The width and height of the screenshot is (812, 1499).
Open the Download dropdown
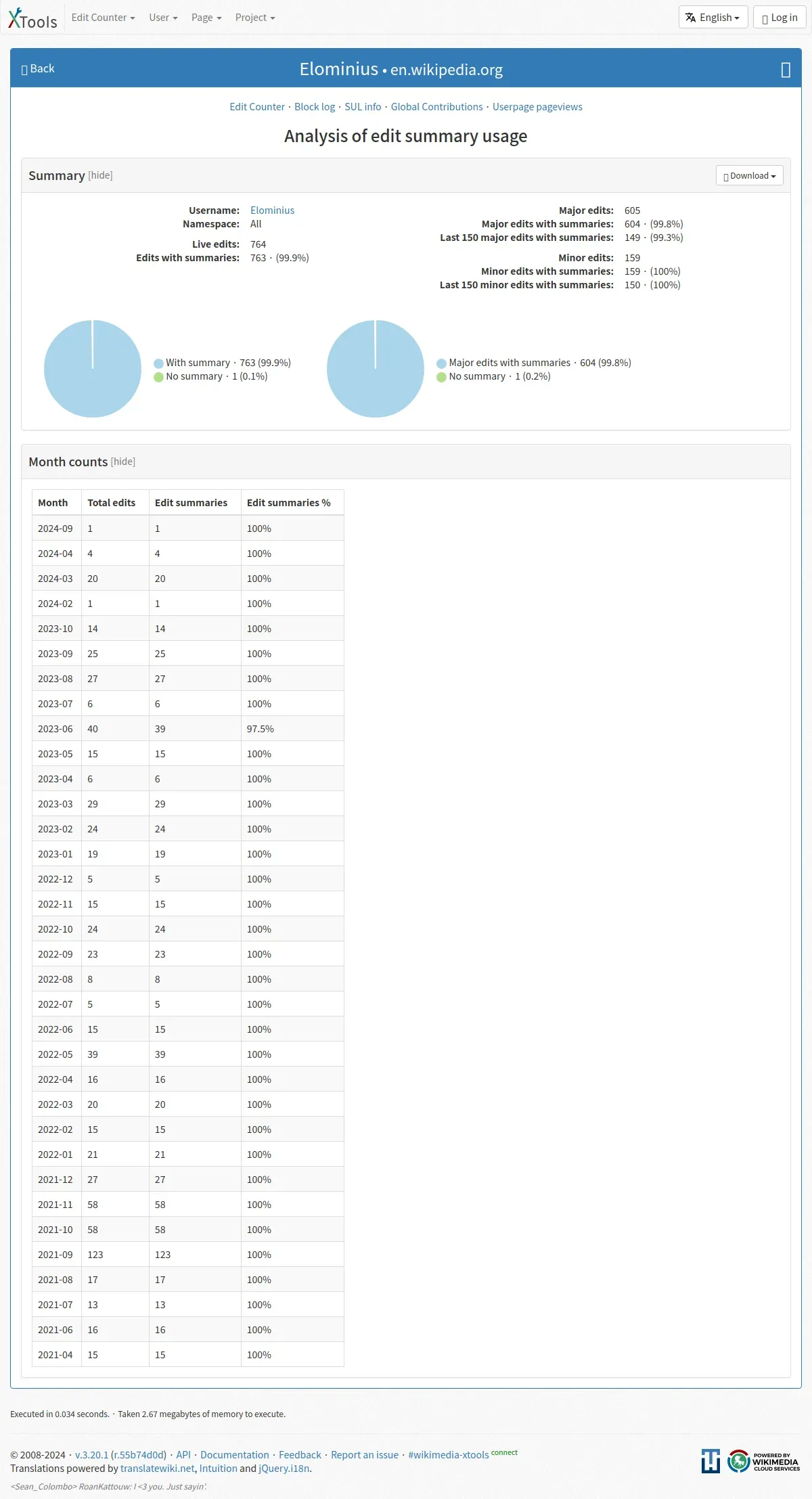(x=750, y=175)
